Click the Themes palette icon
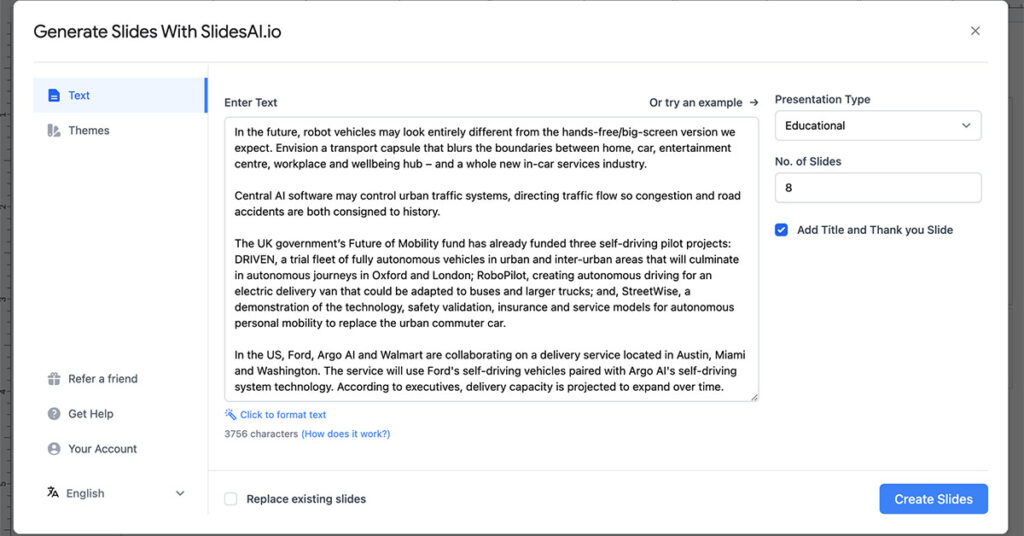Viewport: 1024px width, 536px height. pyautogui.click(x=54, y=131)
